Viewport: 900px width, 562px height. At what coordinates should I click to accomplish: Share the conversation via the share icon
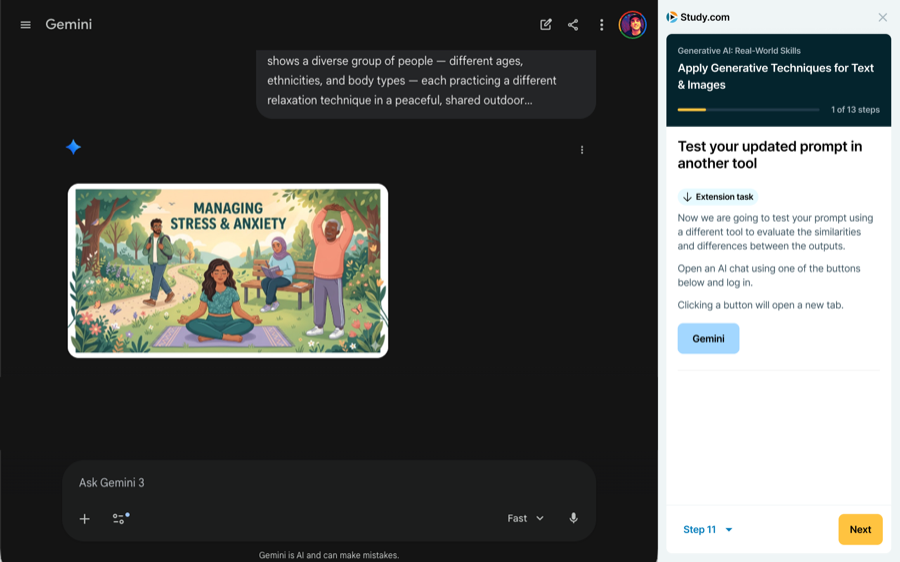click(x=573, y=25)
